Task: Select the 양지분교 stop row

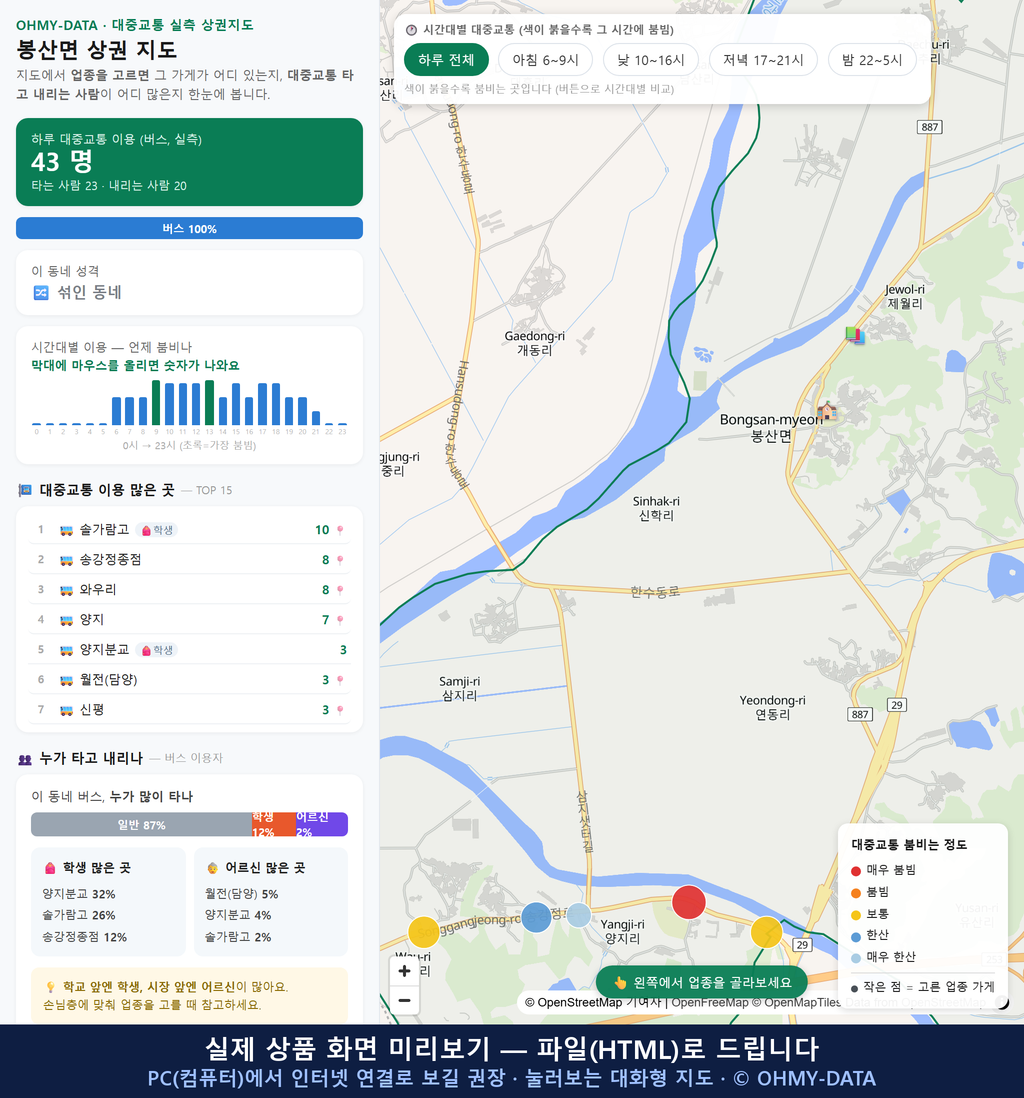Action: click(189, 650)
